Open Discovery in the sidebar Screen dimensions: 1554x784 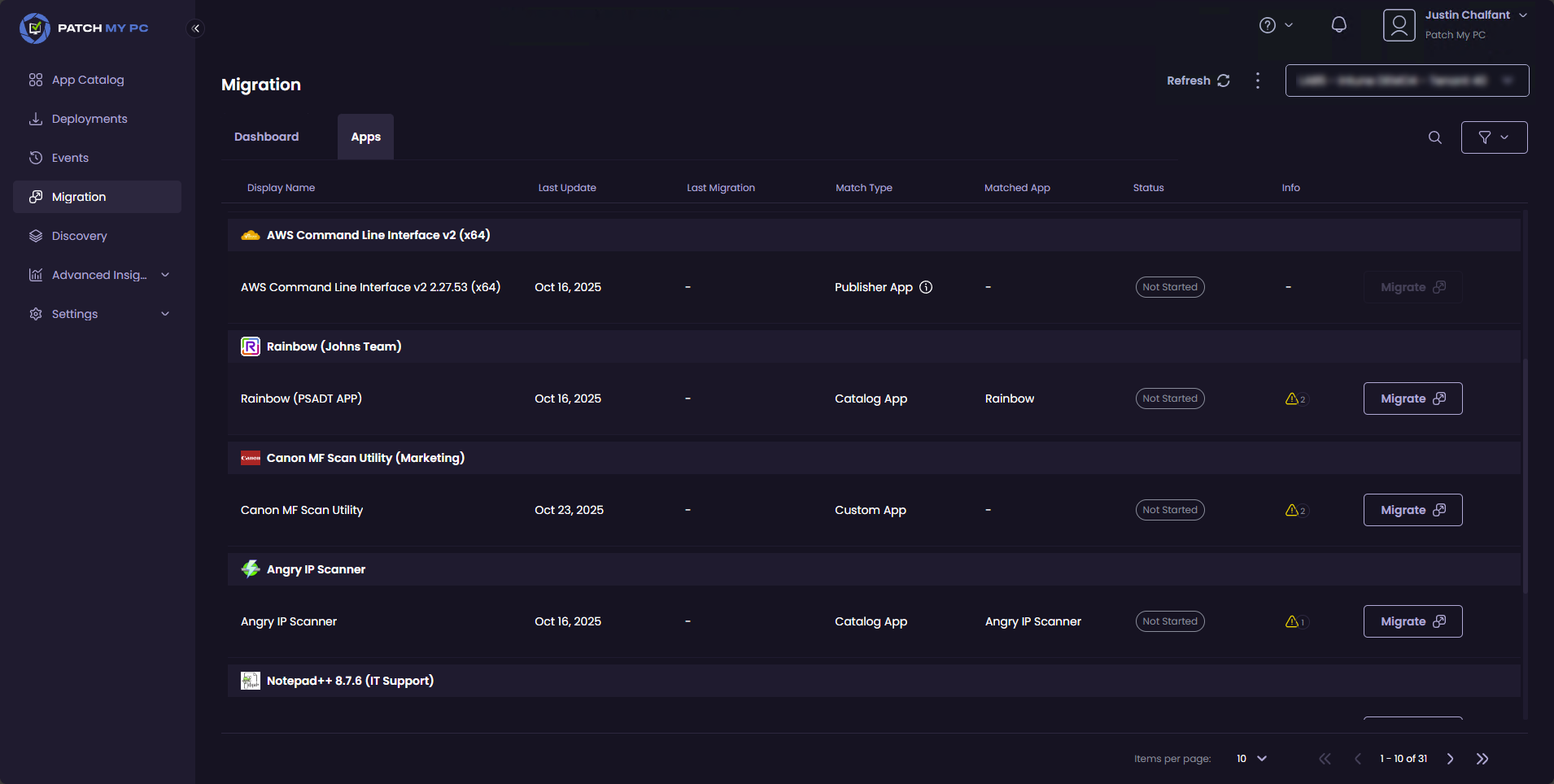pyautogui.click(x=79, y=235)
